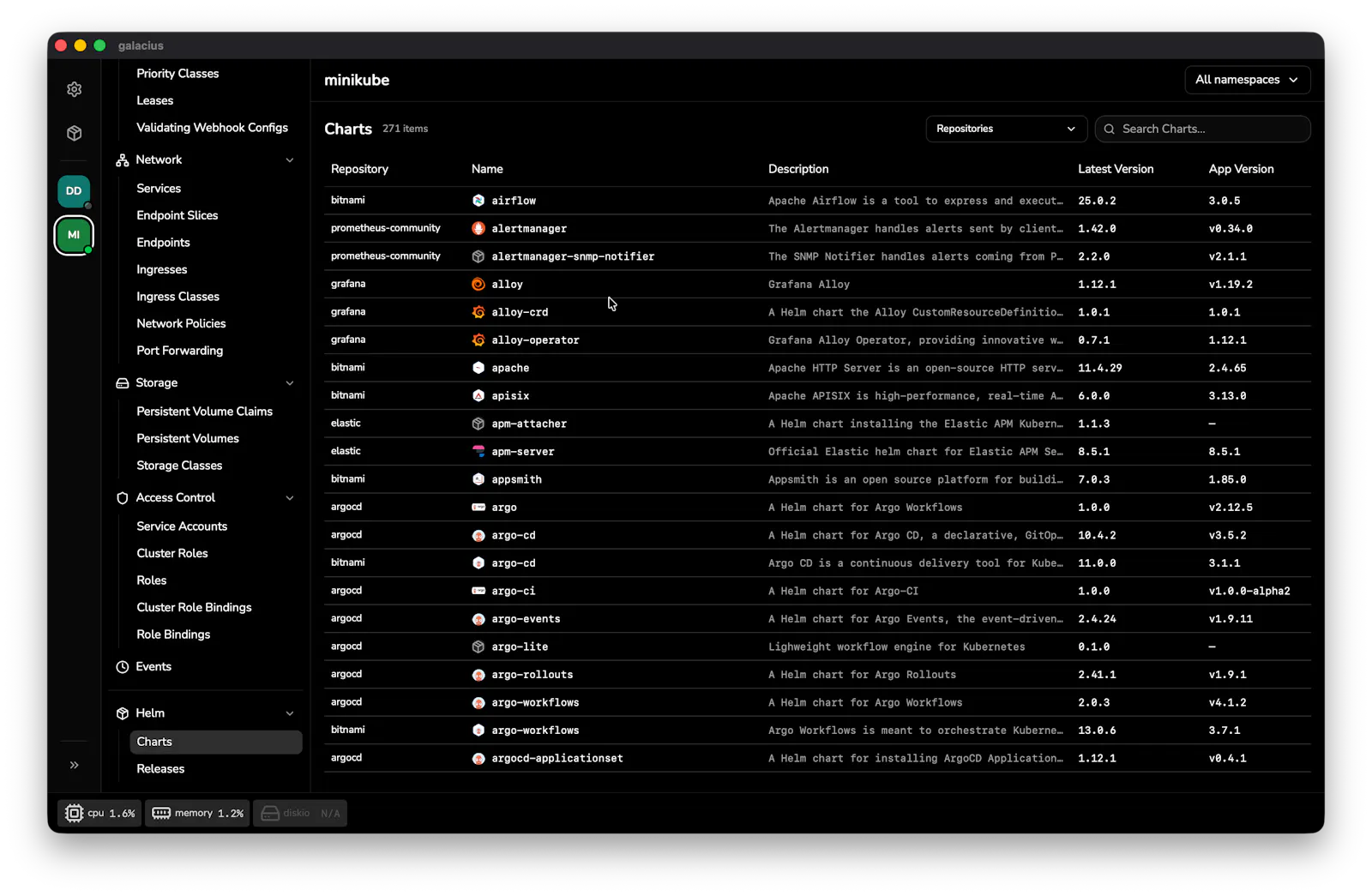Image resolution: width=1372 pixels, height=896 pixels.
Task: Collapse the Storage section
Action: [290, 383]
